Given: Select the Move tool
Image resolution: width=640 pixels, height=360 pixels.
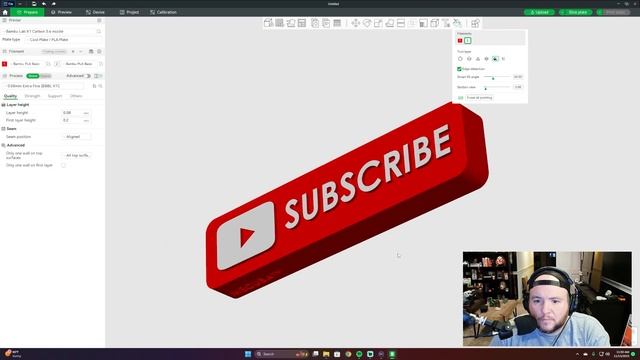Looking at the screenshot, I should click(356, 23).
